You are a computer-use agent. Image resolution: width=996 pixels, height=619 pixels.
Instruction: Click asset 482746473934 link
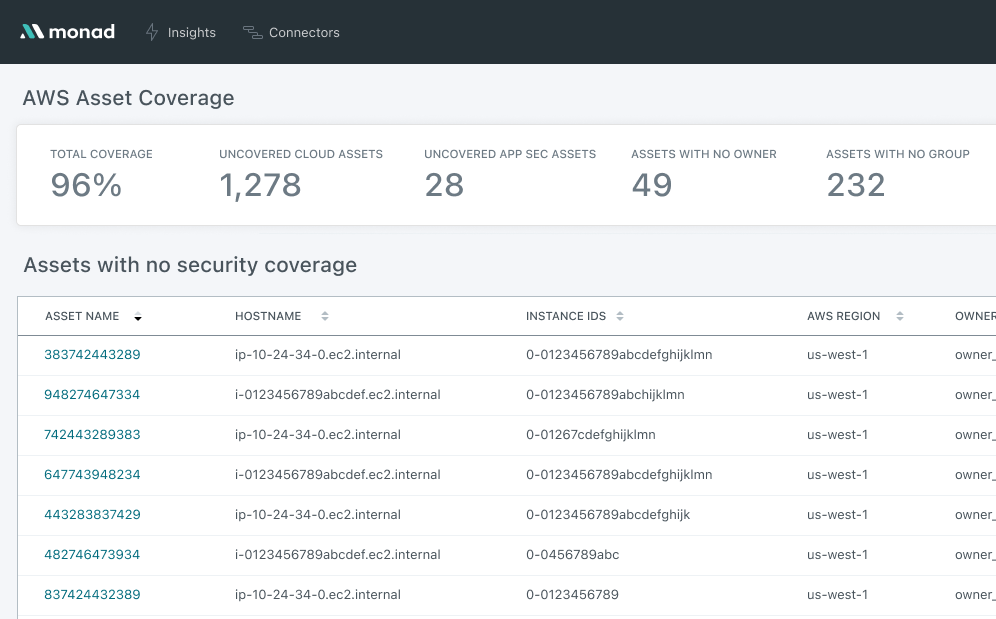[92, 555]
